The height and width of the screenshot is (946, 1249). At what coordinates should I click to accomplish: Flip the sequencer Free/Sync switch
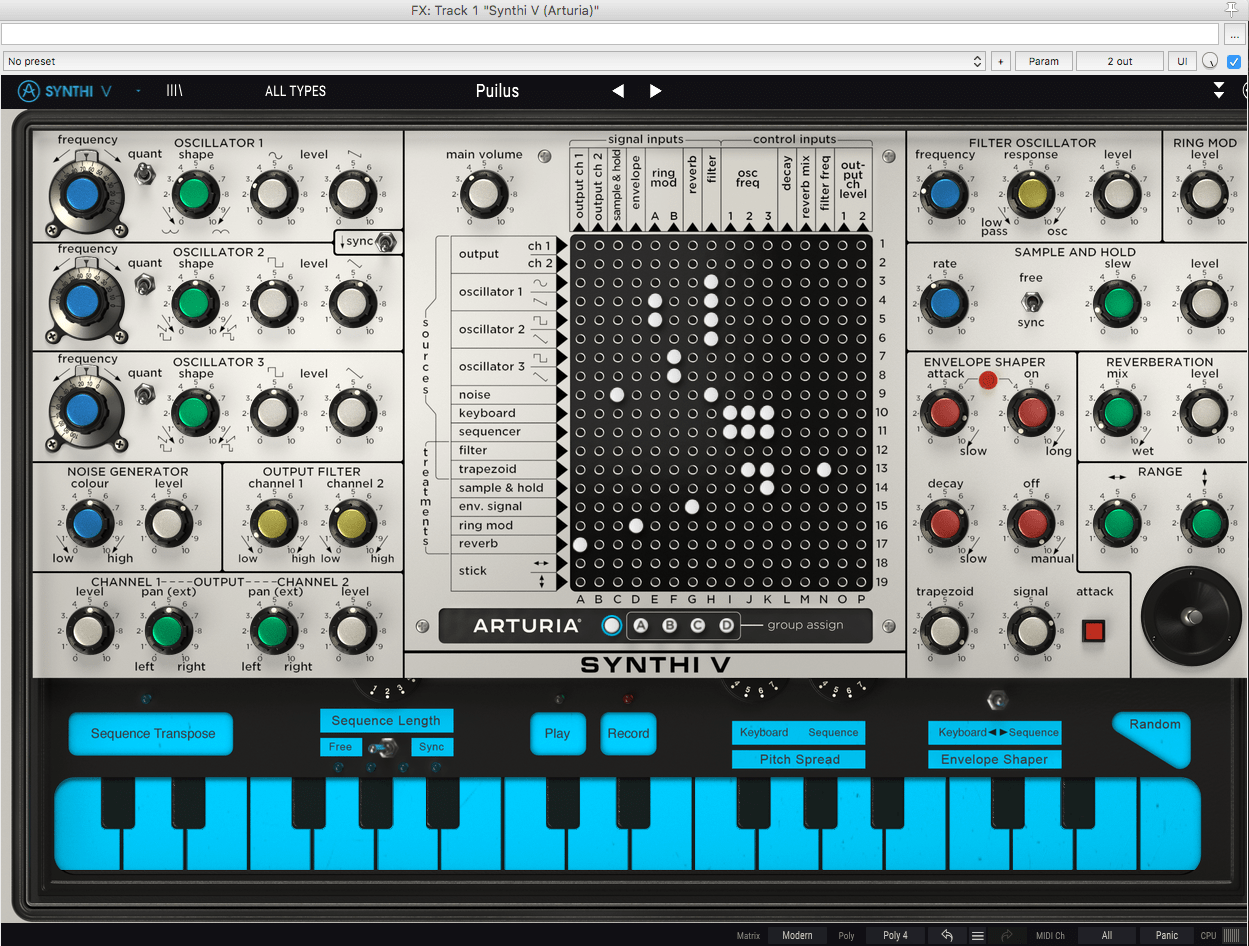click(386, 747)
